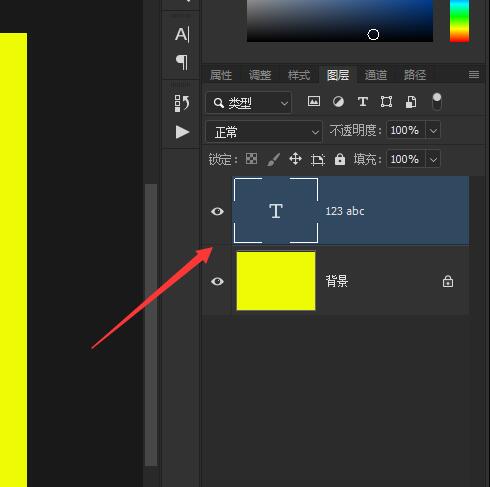This screenshot has width=490, height=487.
Task: Filter layers by pixel image type
Action: point(314,101)
